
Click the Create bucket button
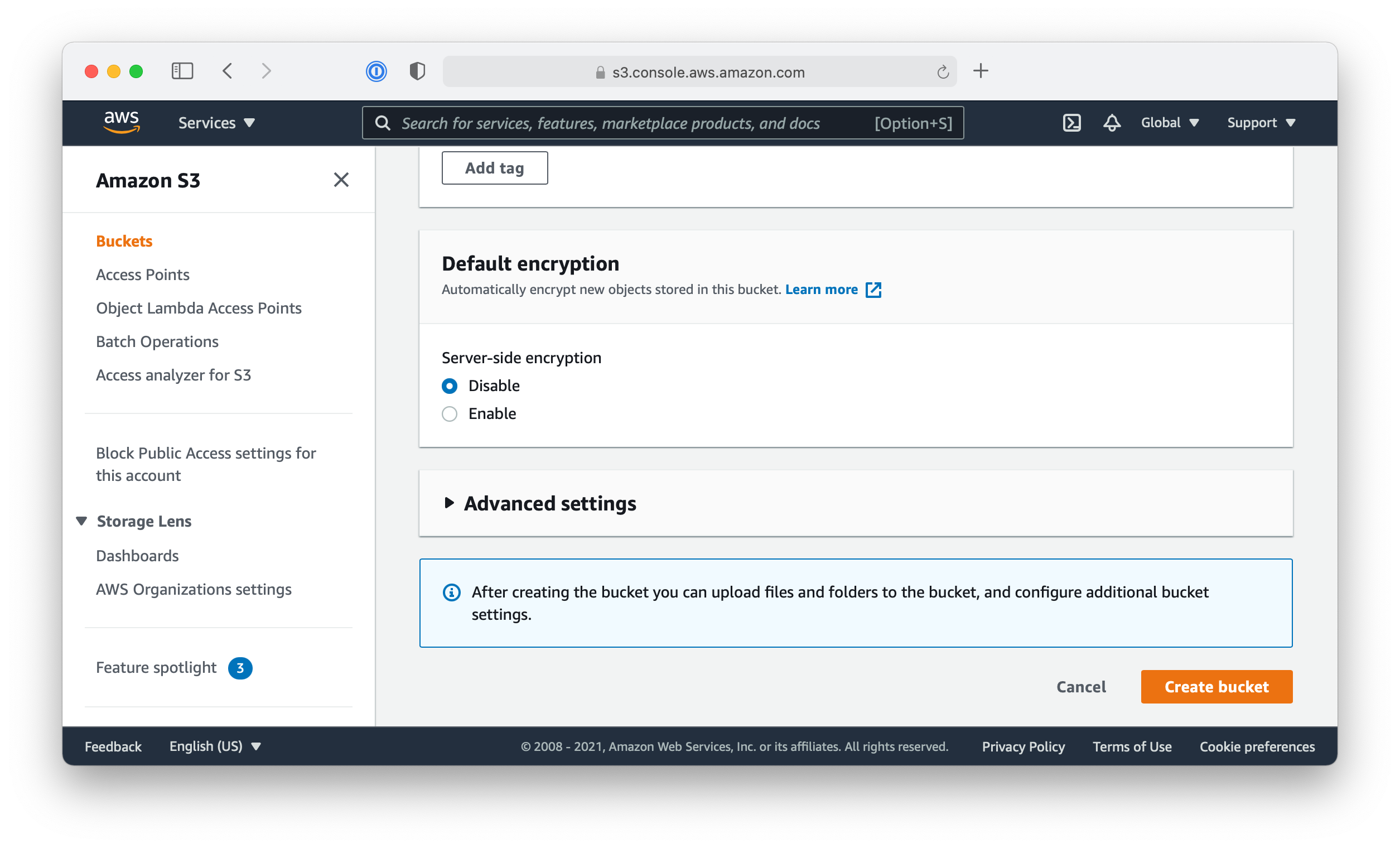tap(1217, 686)
